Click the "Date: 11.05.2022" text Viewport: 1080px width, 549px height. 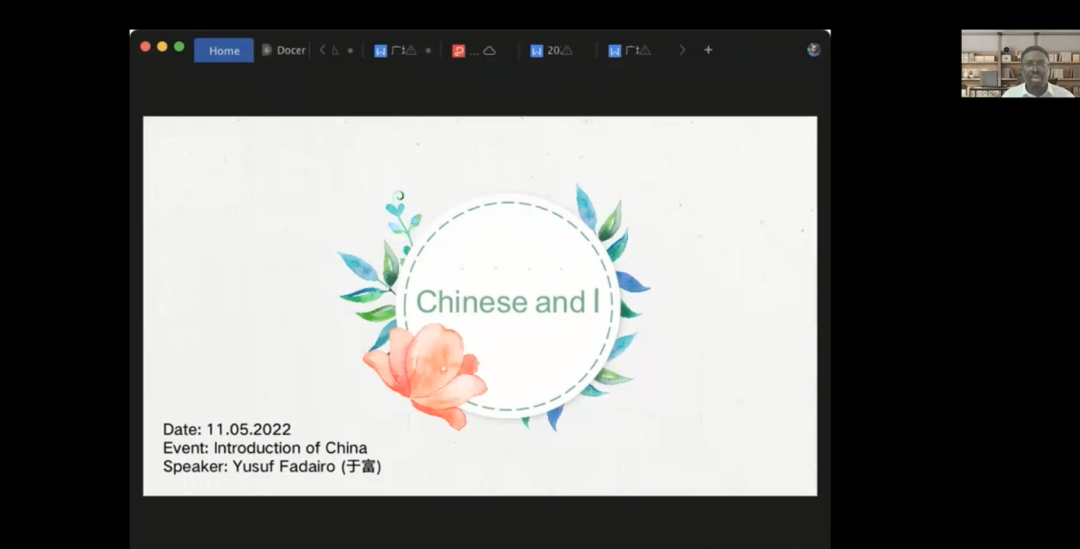[x=227, y=429]
